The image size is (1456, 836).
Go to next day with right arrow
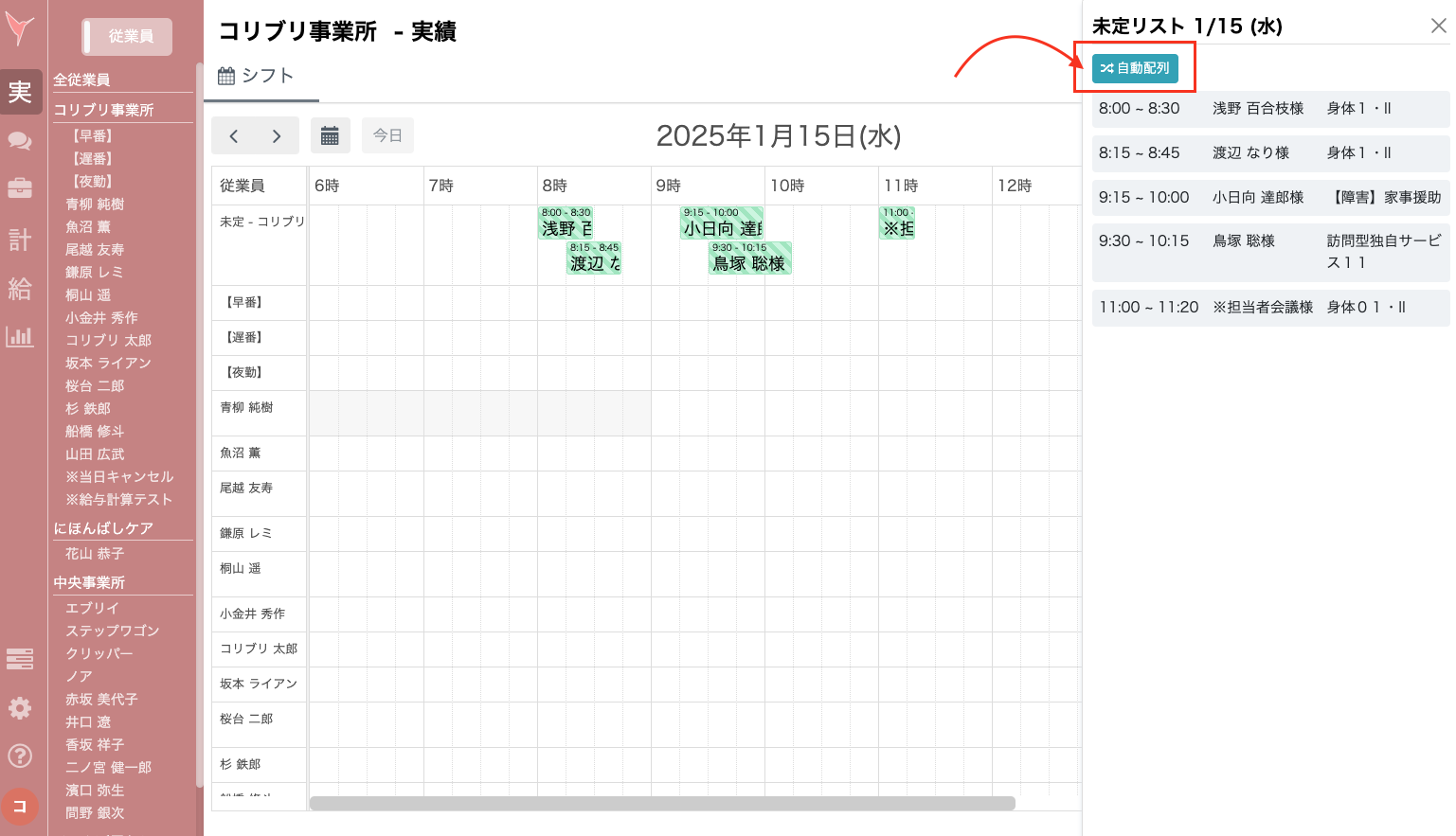276,134
